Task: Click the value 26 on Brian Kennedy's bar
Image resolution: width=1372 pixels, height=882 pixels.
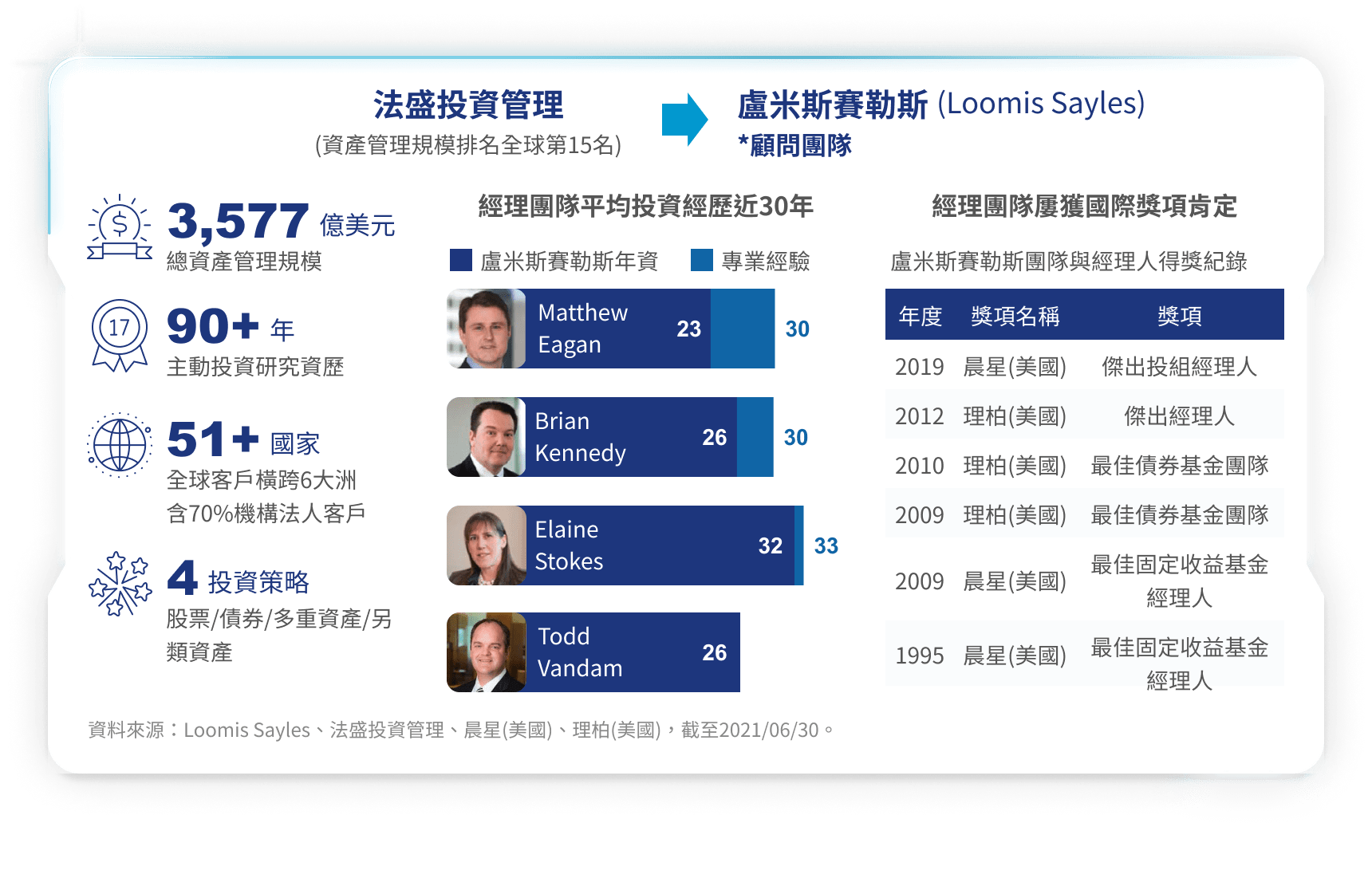Action: (715, 437)
